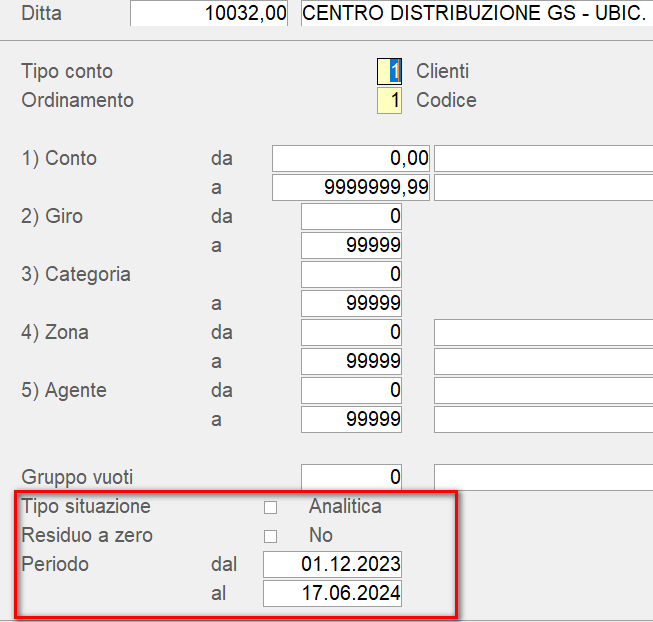Click the Periodo 'al' date 17.06.2024

click(333, 594)
